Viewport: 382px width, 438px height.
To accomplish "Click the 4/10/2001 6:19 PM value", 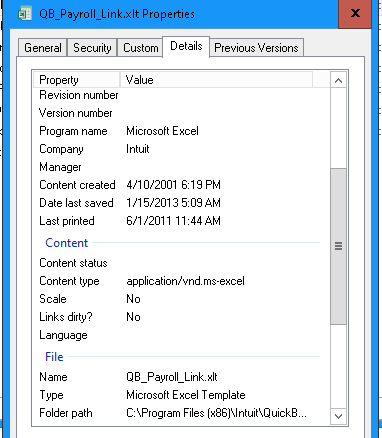I will pyautogui.click(x=173, y=185).
